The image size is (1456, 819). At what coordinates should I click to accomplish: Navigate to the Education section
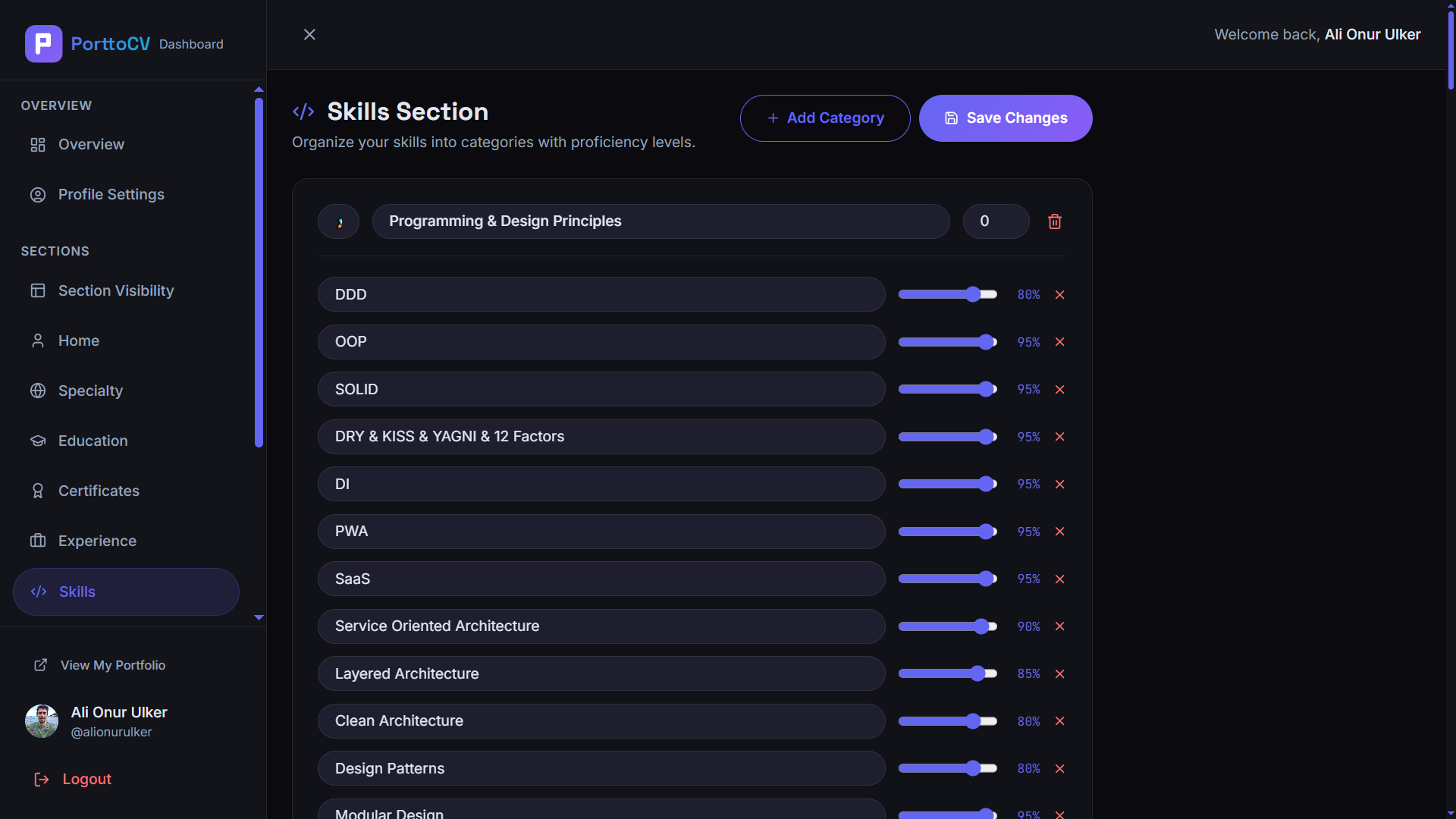(126, 441)
